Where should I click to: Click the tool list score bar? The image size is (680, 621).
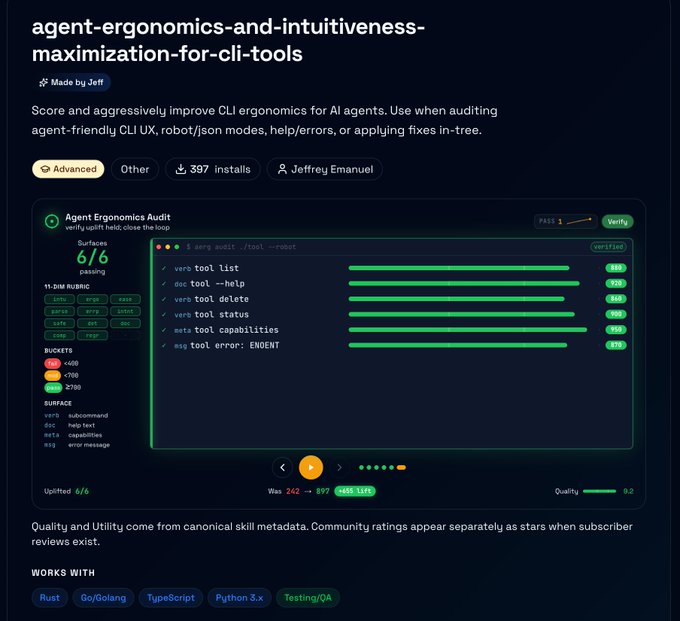coord(459,268)
